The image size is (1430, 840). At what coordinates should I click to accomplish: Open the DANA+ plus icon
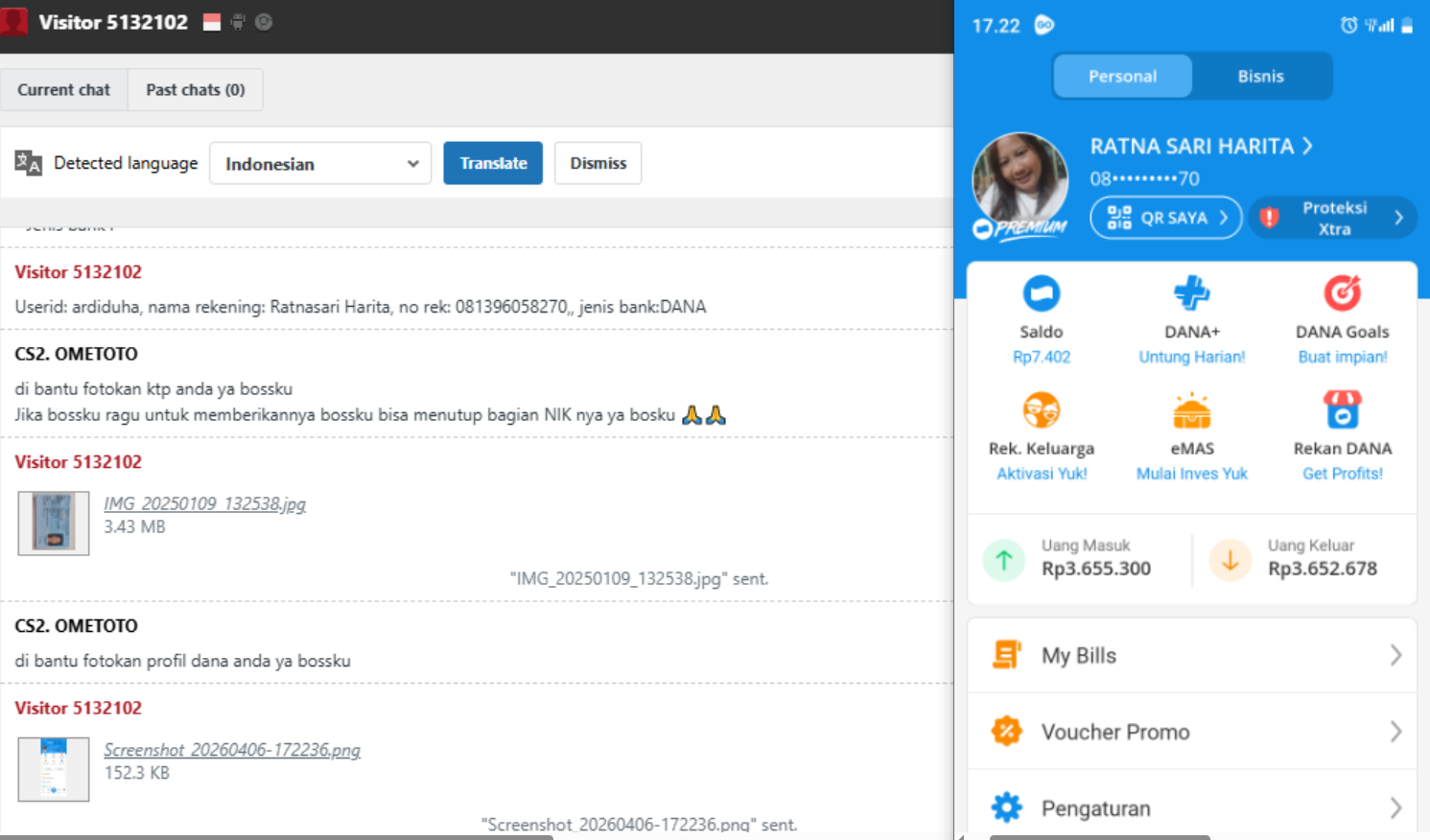[1192, 293]
